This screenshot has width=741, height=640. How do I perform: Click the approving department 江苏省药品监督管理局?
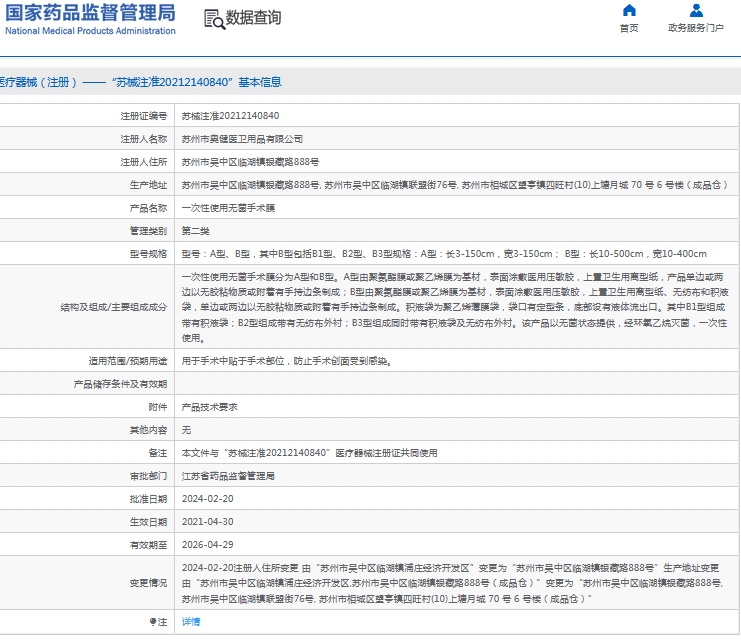(228, 476)
